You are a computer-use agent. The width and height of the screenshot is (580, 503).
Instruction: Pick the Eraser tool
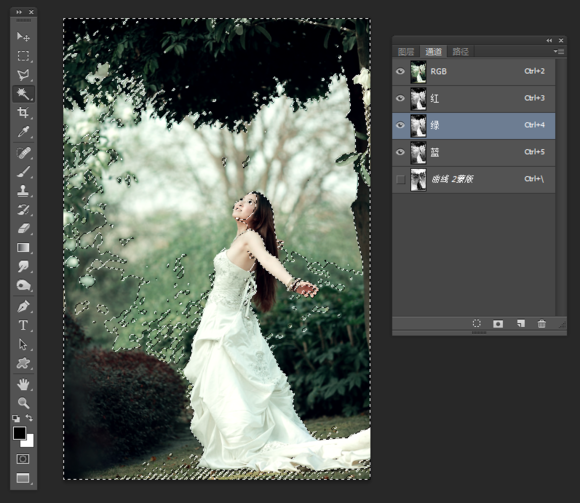[x=23, y=228]
